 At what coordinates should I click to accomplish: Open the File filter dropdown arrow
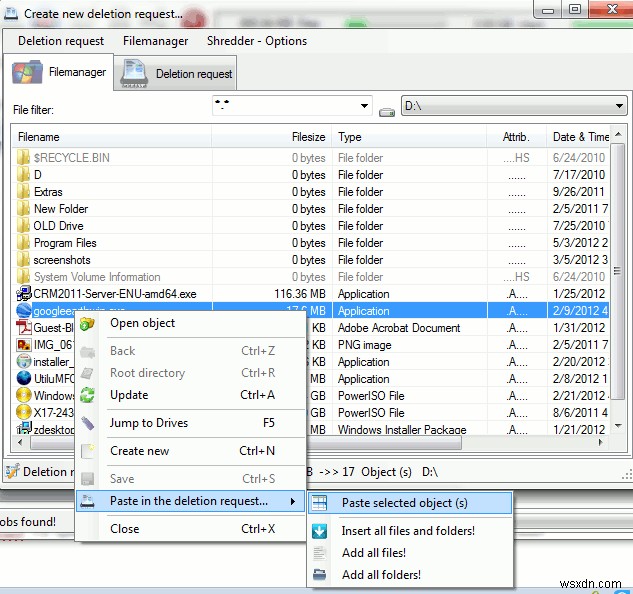click(364, 106)
